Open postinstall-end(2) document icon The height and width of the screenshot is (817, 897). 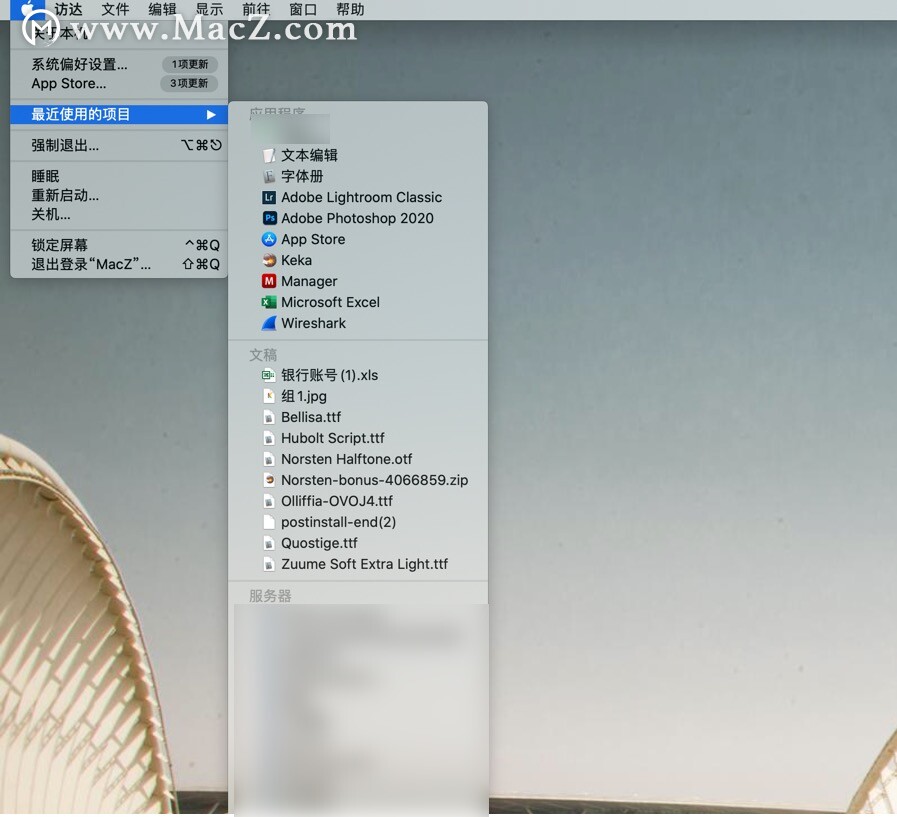point(269,522)
